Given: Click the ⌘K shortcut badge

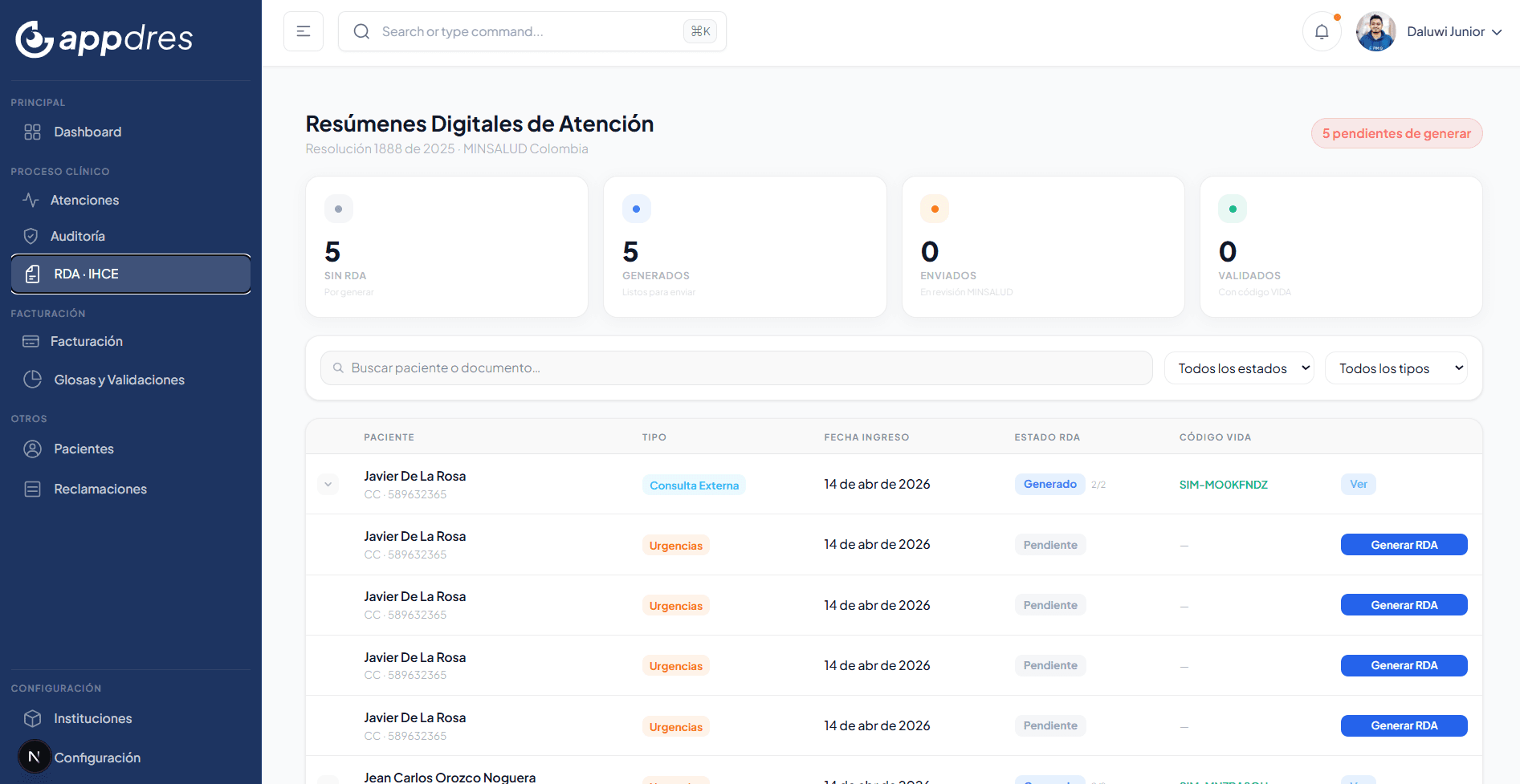Looking at the screenshot, I should point(700,31).
